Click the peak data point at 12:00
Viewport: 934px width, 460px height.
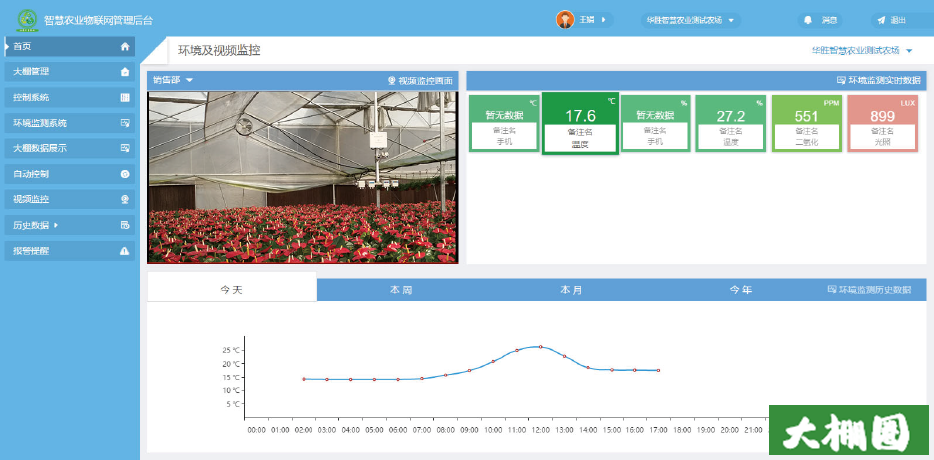coord(540,347)
